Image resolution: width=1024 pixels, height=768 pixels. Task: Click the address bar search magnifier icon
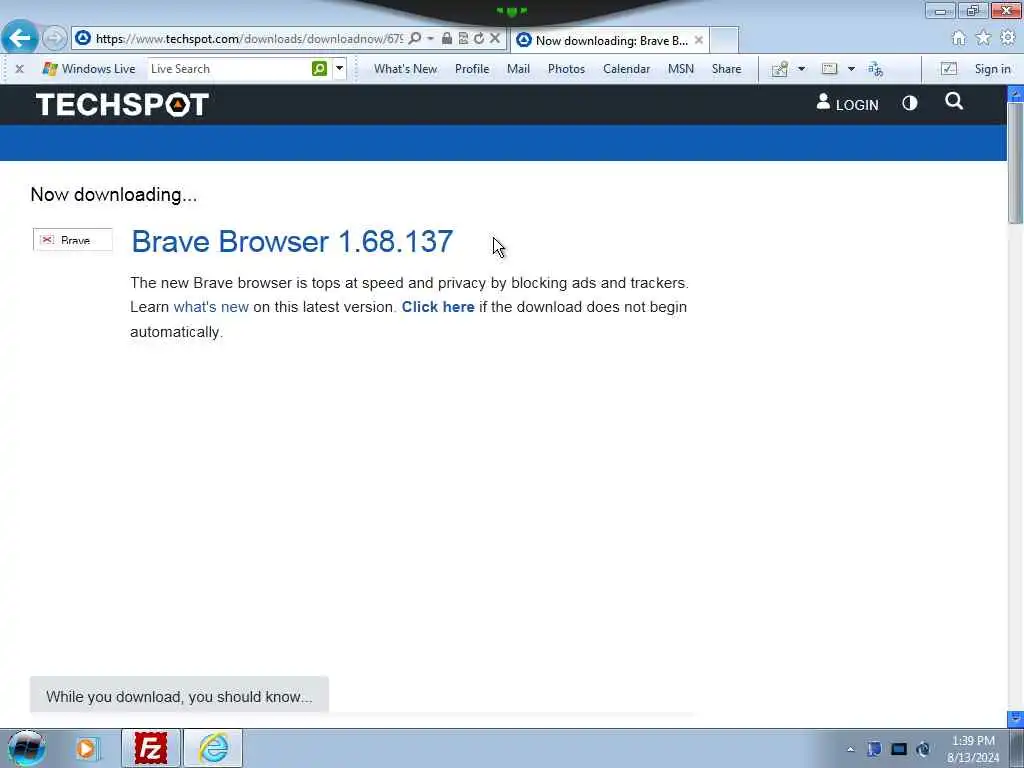[x=415, y=39]
